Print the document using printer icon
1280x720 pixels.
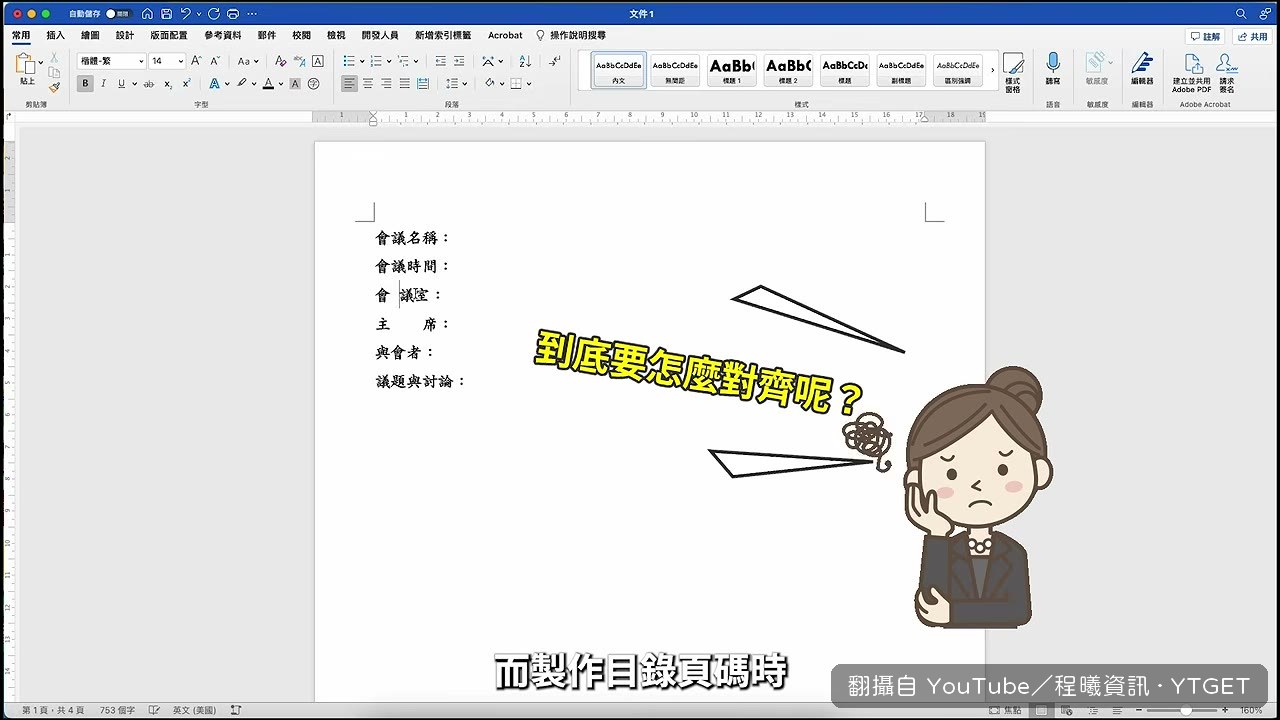(x=233, y=14)
